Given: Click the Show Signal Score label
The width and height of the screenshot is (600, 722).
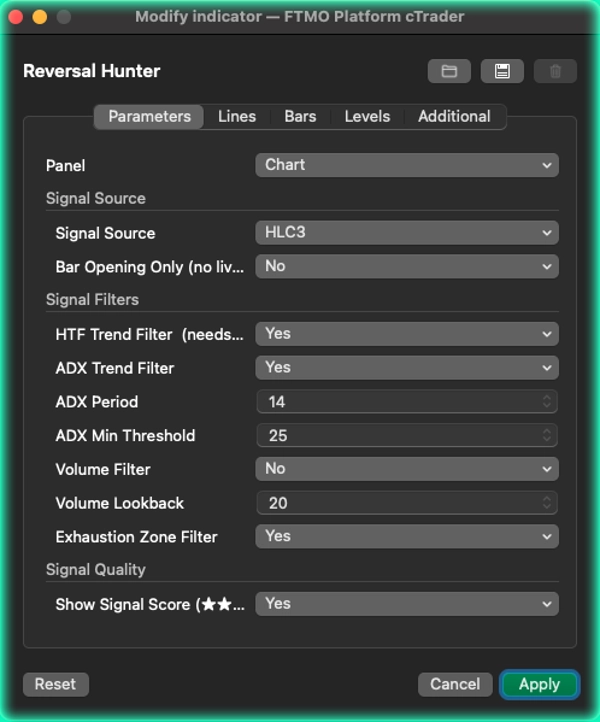Looking at the screenshot, I should pos(150,604).
